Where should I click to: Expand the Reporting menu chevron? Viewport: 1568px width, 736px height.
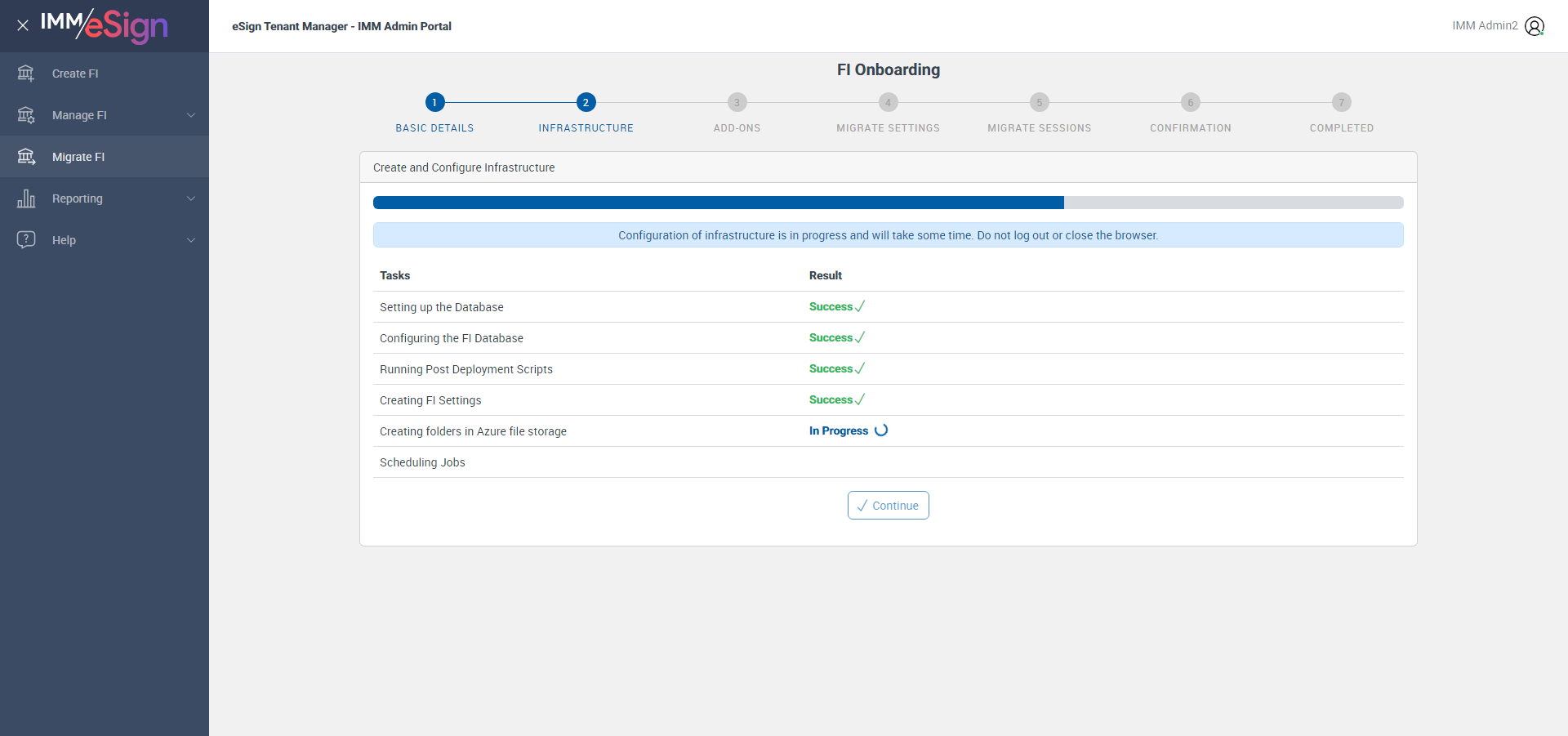coord(191,198)
